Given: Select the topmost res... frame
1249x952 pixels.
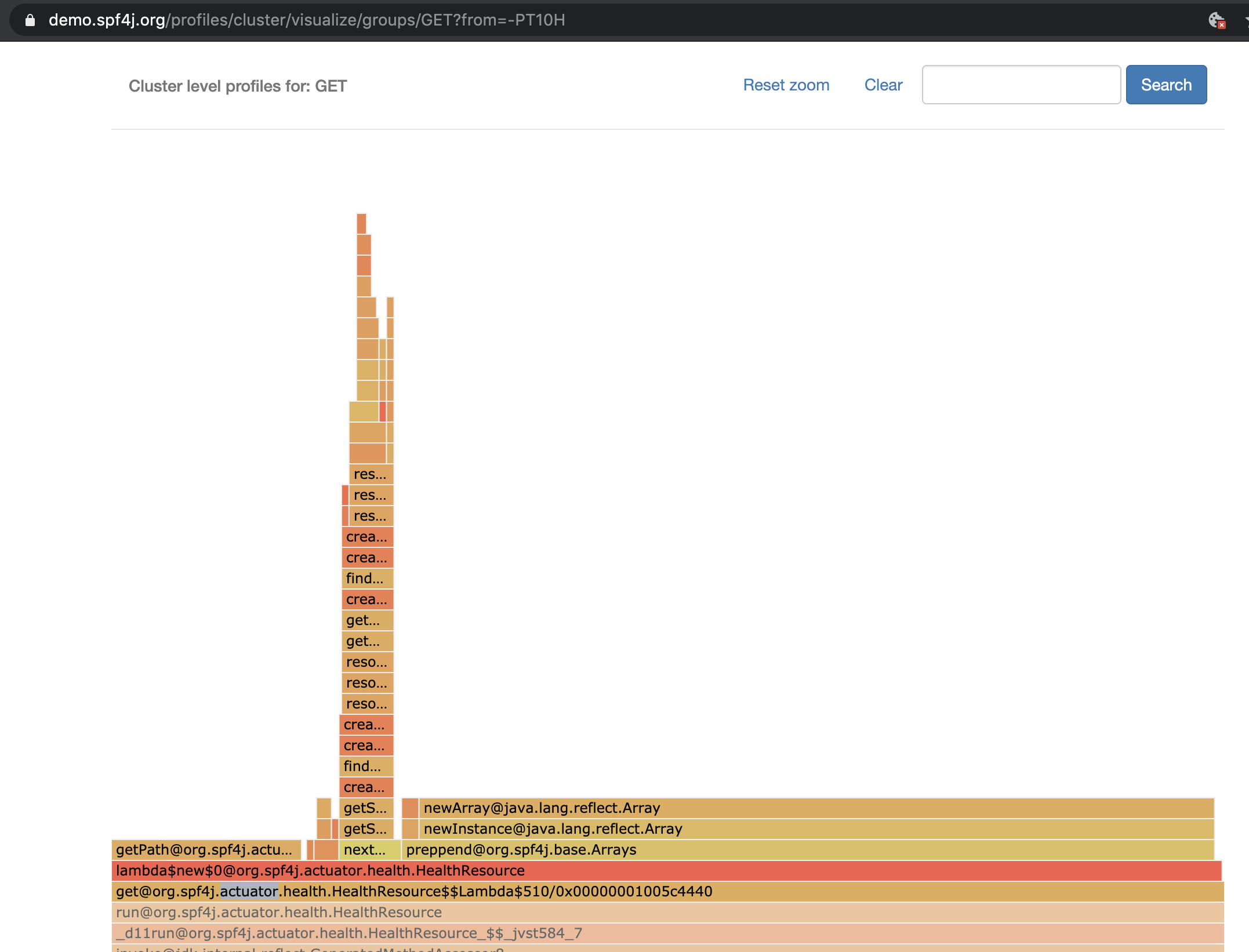Looking at the screenshot, I should (x=371, y=474).
